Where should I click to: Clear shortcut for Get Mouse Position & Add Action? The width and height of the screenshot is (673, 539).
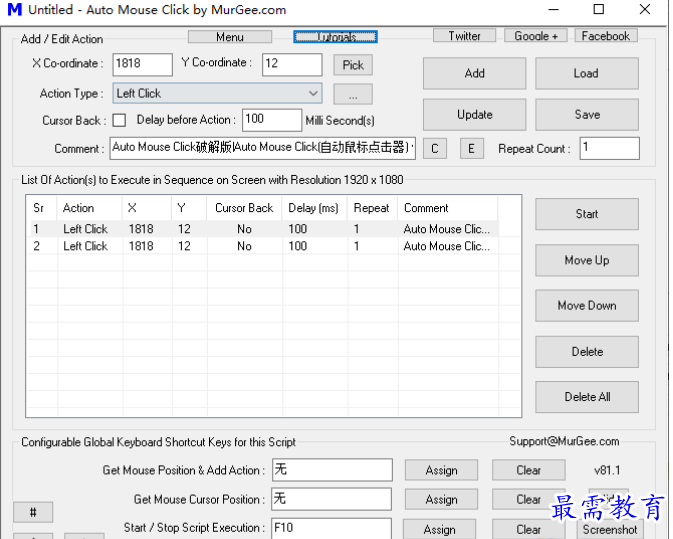[x=528, y=470]
